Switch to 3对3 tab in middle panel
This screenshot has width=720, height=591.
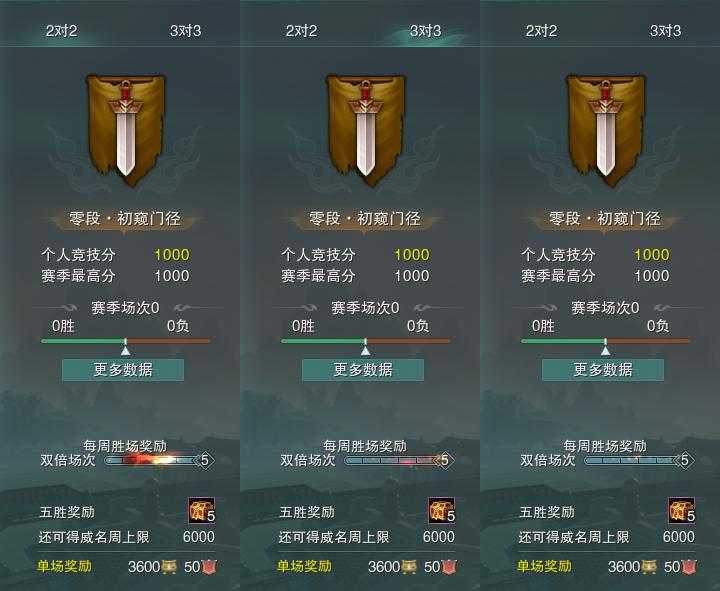[x=426, y=31]
